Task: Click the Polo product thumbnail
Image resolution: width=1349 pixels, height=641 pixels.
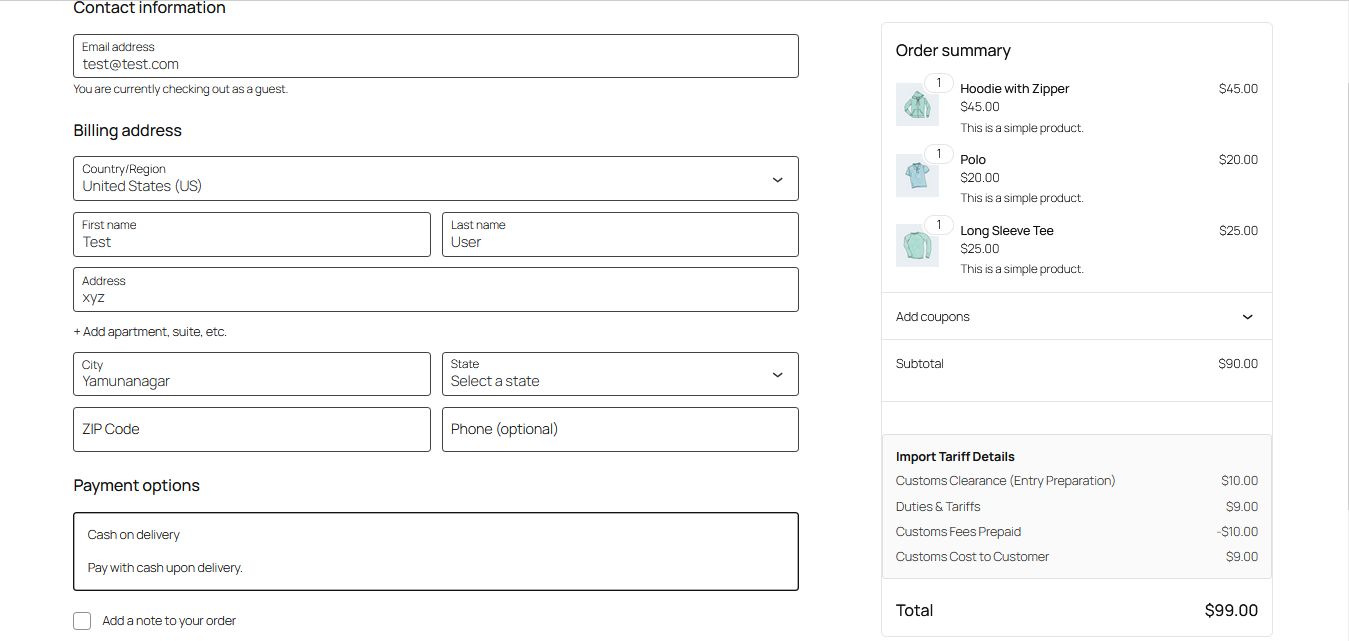Action: pos(917,175)
